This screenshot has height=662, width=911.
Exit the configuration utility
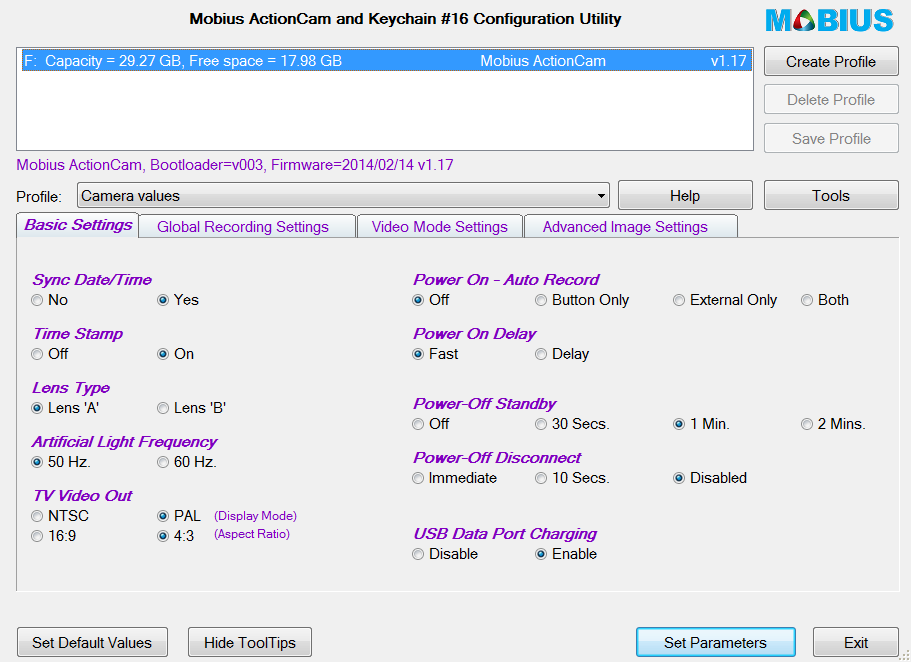[856, 642]
